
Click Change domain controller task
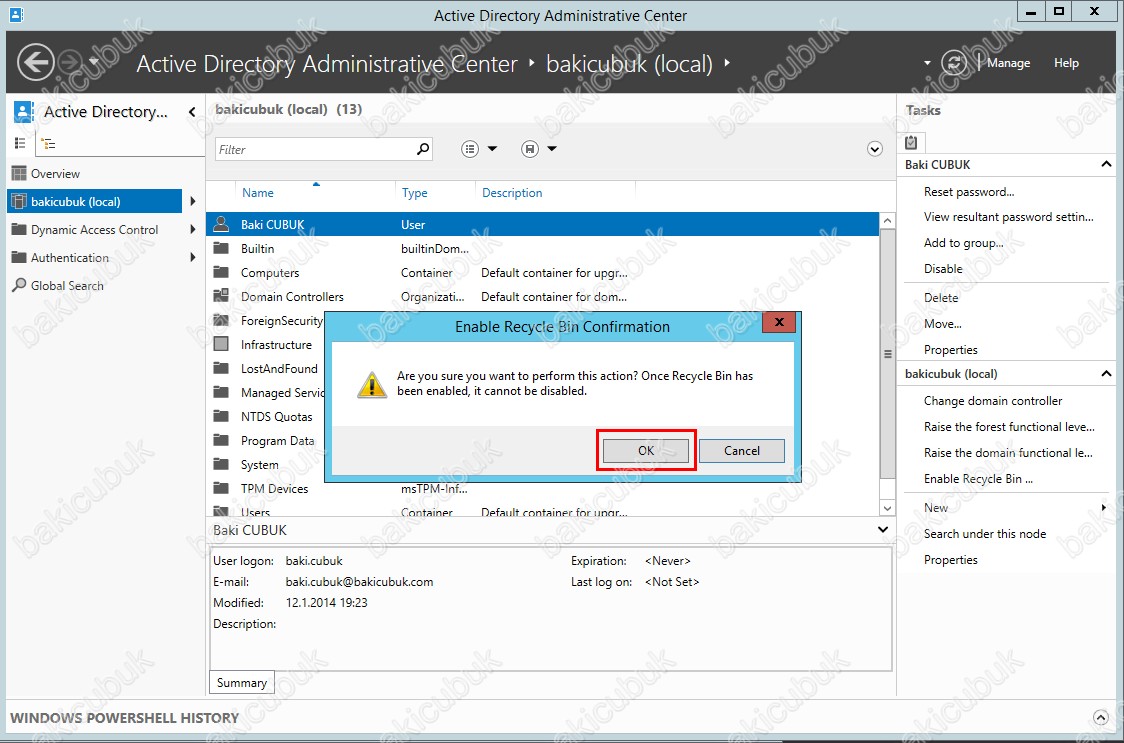pos(993,401)
